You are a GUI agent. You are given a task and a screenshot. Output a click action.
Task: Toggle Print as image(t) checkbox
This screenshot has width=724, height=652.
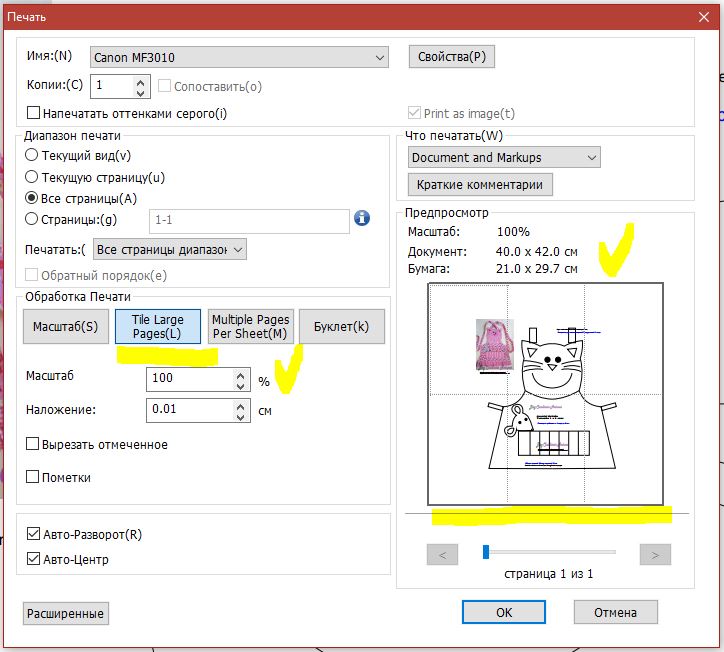pos(414,113)
